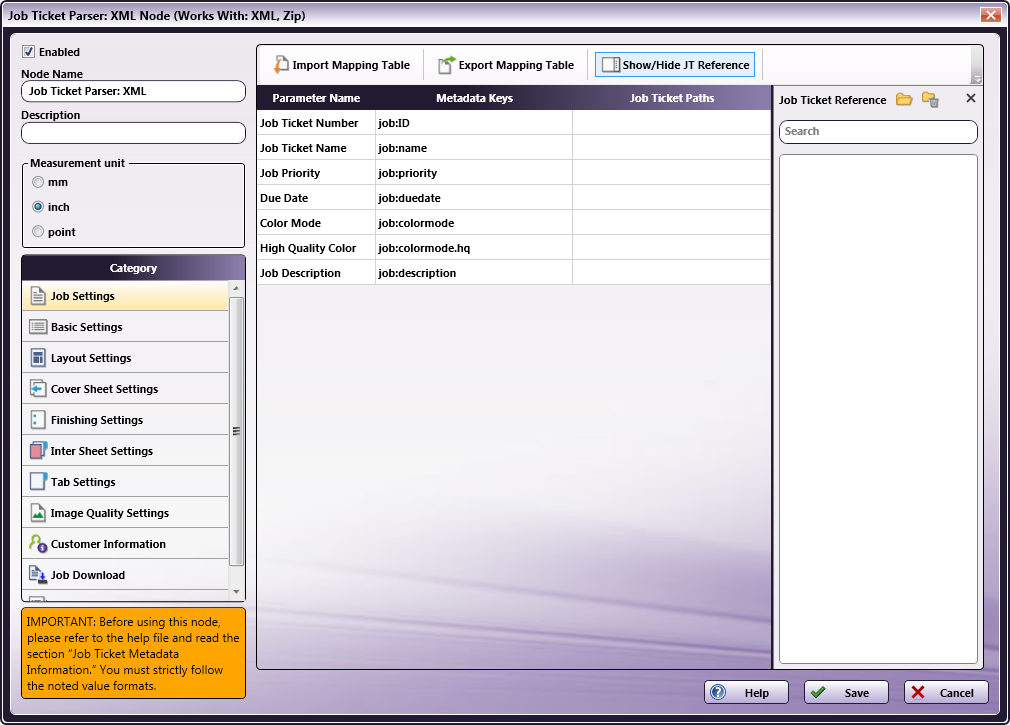This screenshot has height=725, width=1010.
Task: Open the Image Quality Settings category
Action: (x=126, y=513)
